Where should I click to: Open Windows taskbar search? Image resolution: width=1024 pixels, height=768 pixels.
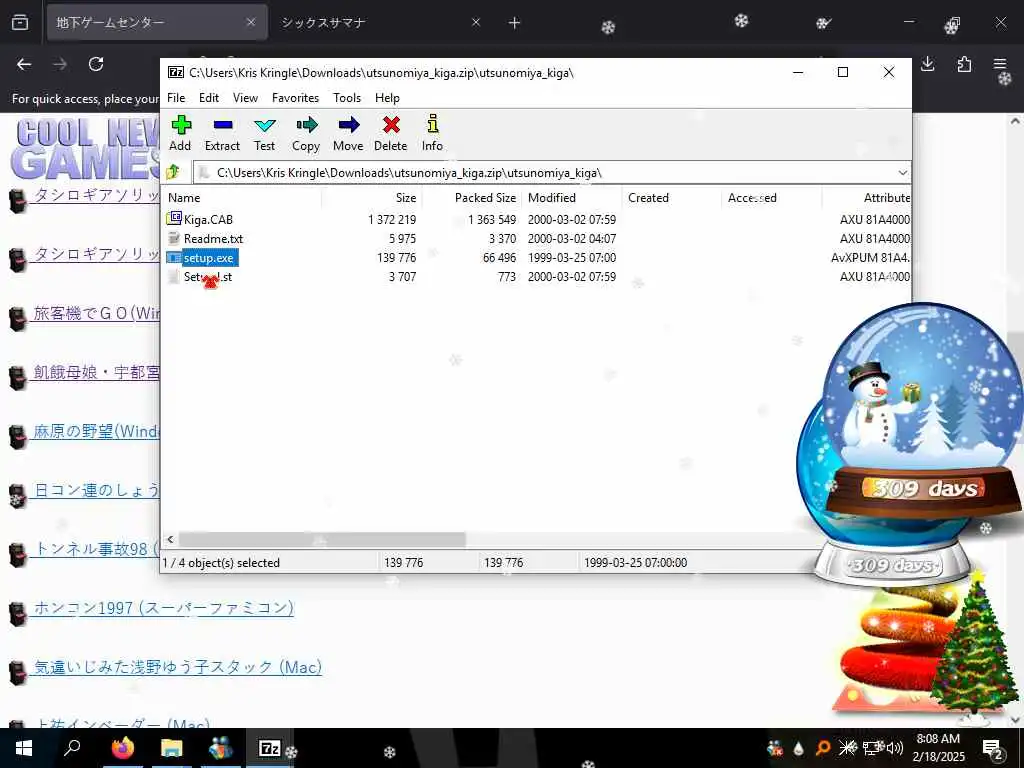[x=72, y=748]
